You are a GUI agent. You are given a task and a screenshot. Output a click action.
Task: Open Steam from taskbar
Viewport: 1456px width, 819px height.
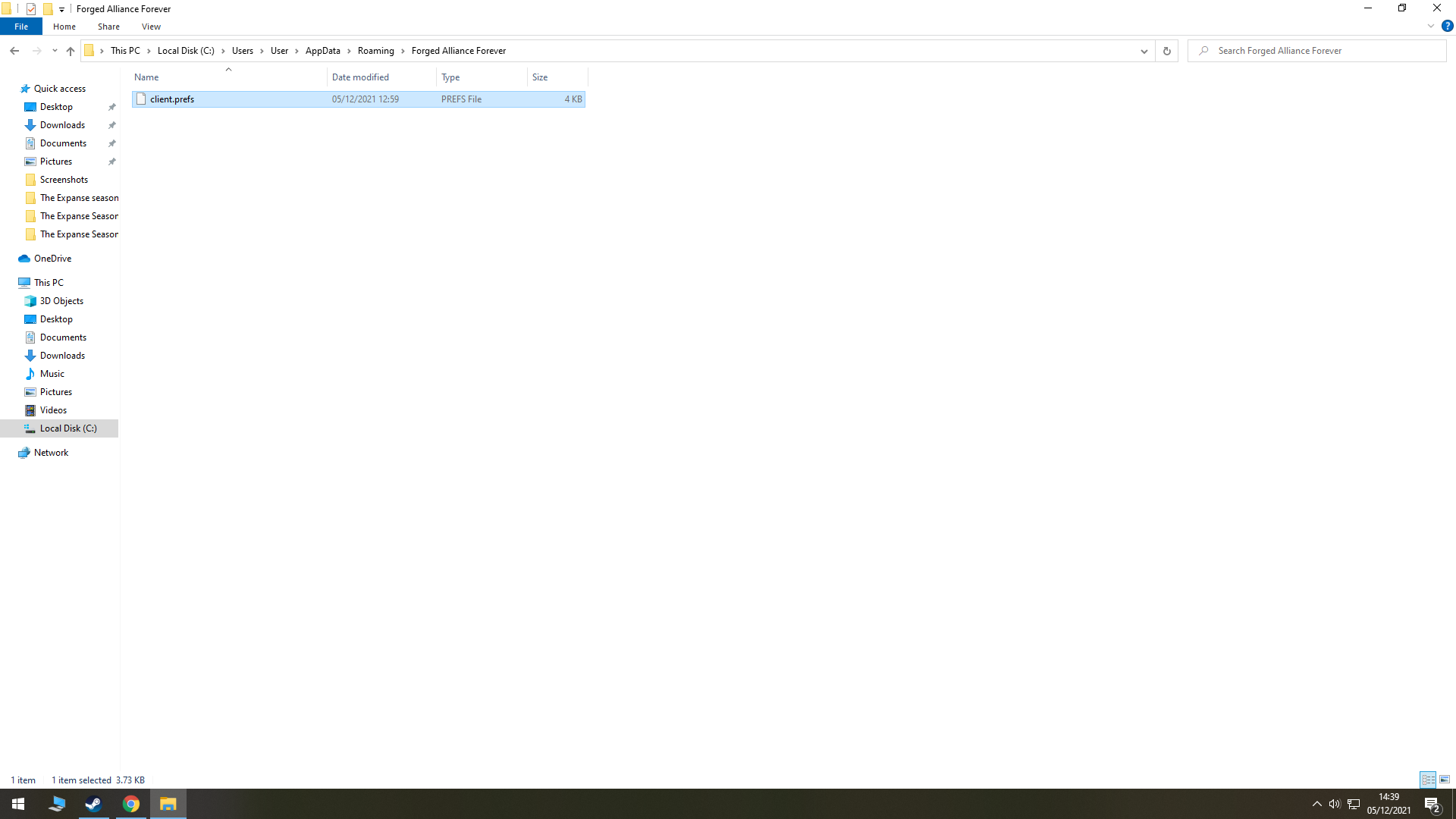pyautogui.click(x=94, y=804)
